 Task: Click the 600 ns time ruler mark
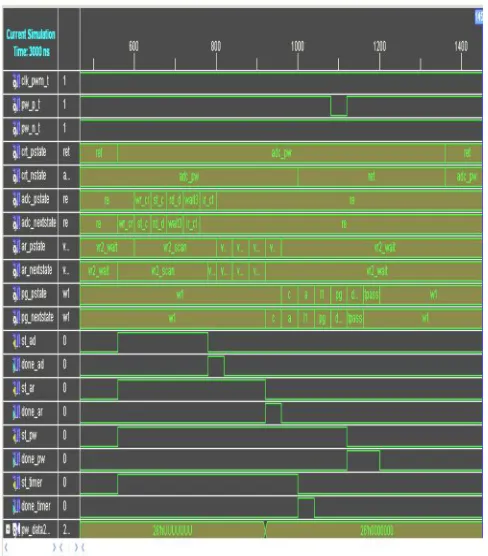(x=134, y=46)
